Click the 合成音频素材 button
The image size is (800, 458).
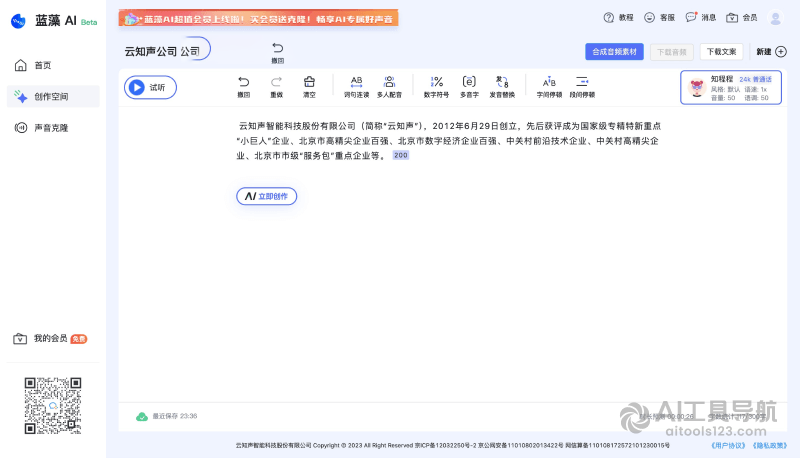tap(614, 52)
